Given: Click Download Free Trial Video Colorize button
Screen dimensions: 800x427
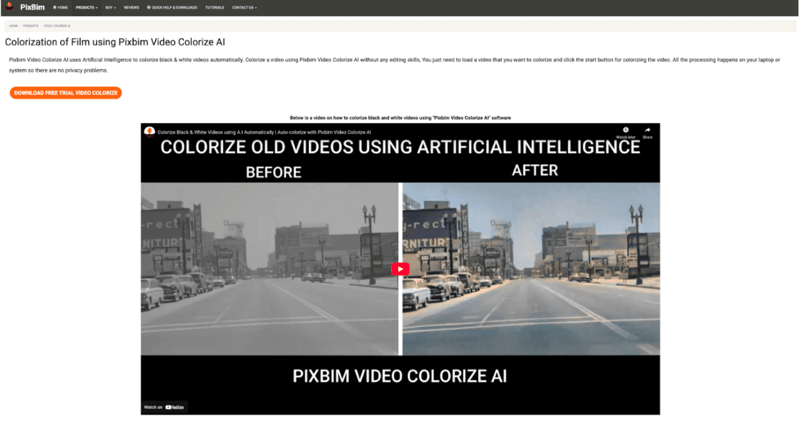Looking at the screenshot, I should tap(66, 93).
